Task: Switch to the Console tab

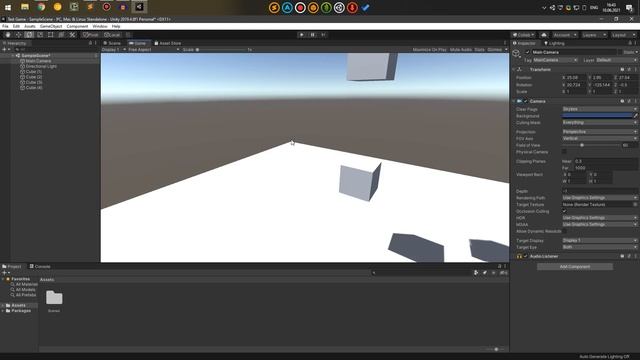Action: (40, 266)
